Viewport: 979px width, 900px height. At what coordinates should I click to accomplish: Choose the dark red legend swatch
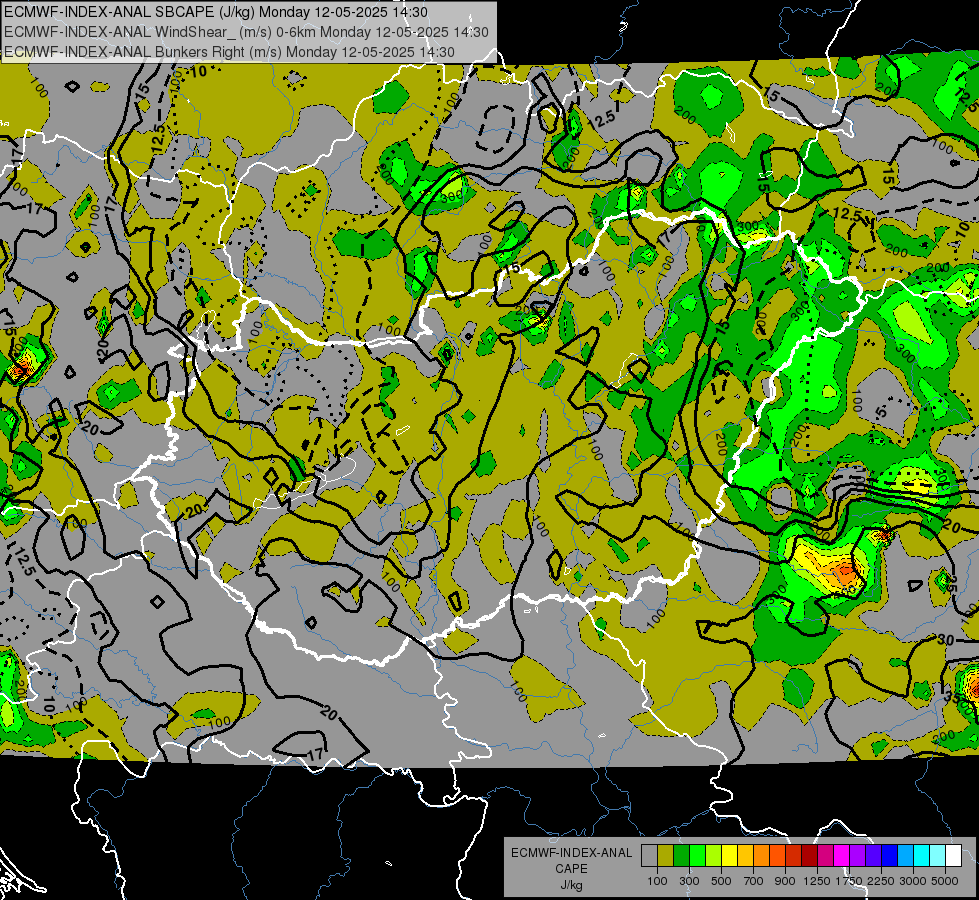[810, 855]
